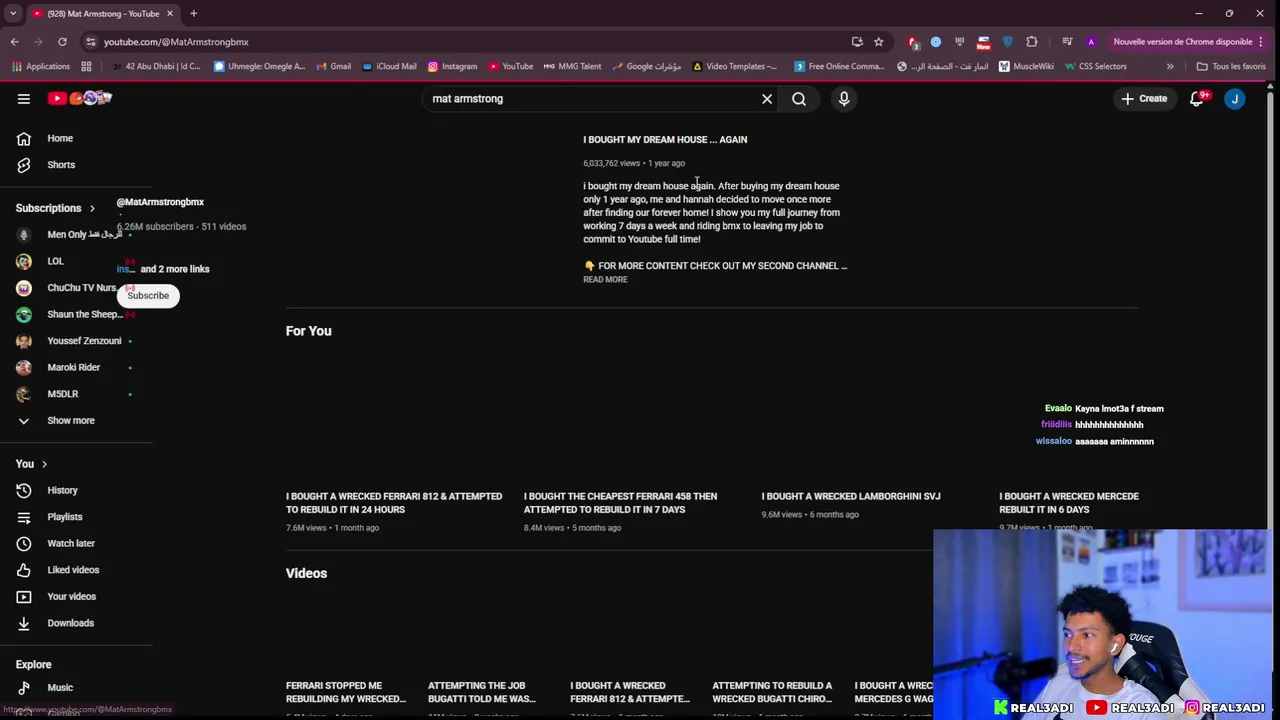Open the wrecked Lamborghini SVJ video
Viewport: 1280px width, 720px height.
851,496
